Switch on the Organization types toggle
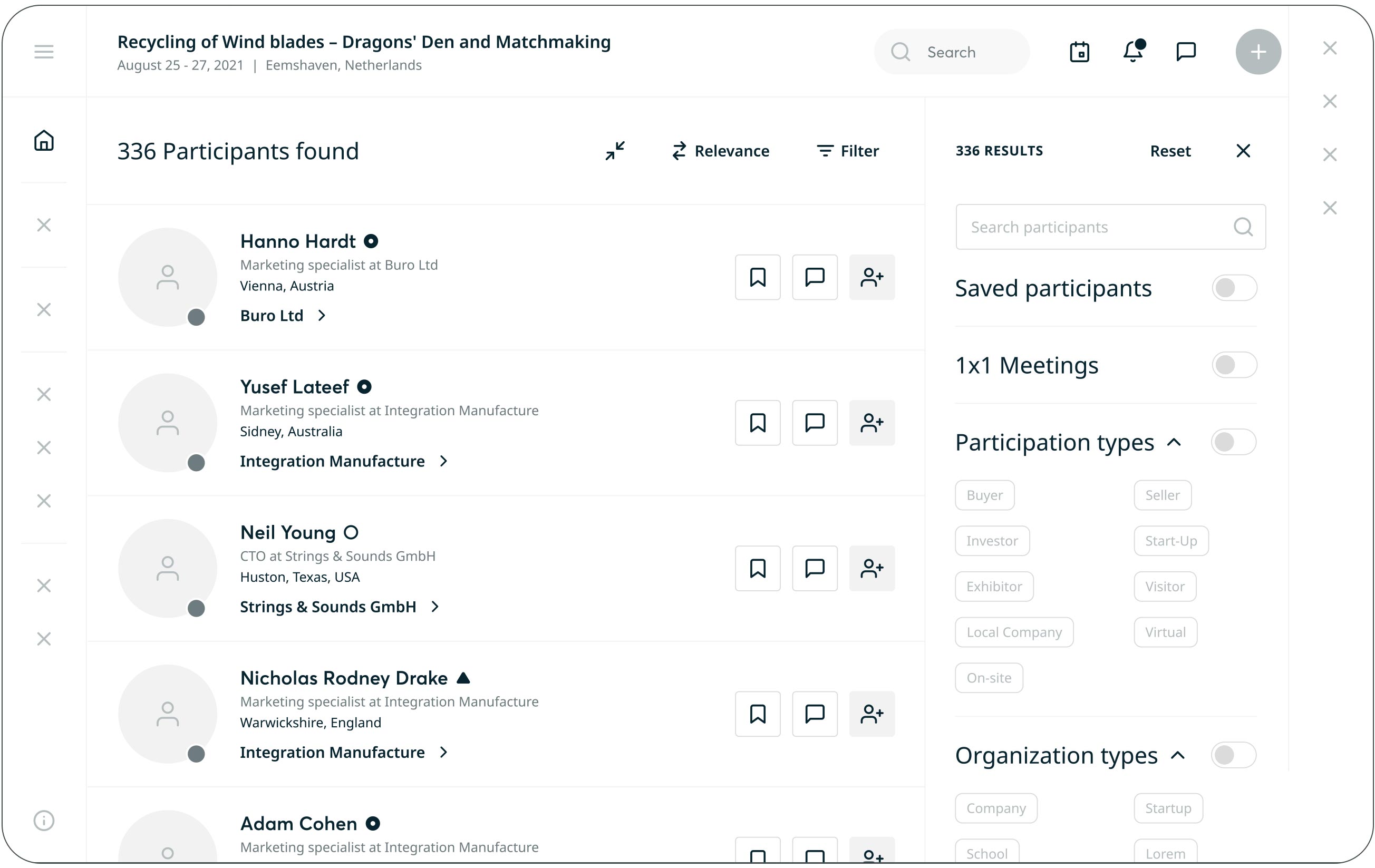Screen dimensions: 1375x868 (1233, 756)
